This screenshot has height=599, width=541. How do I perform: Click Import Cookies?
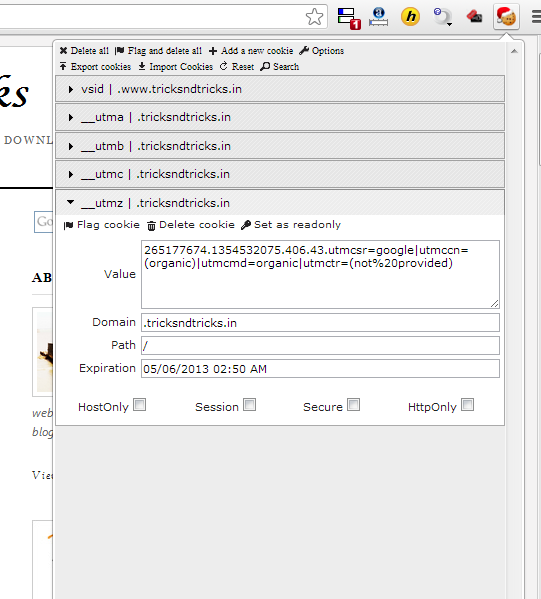pyautogui.click(x=175, y=67)
